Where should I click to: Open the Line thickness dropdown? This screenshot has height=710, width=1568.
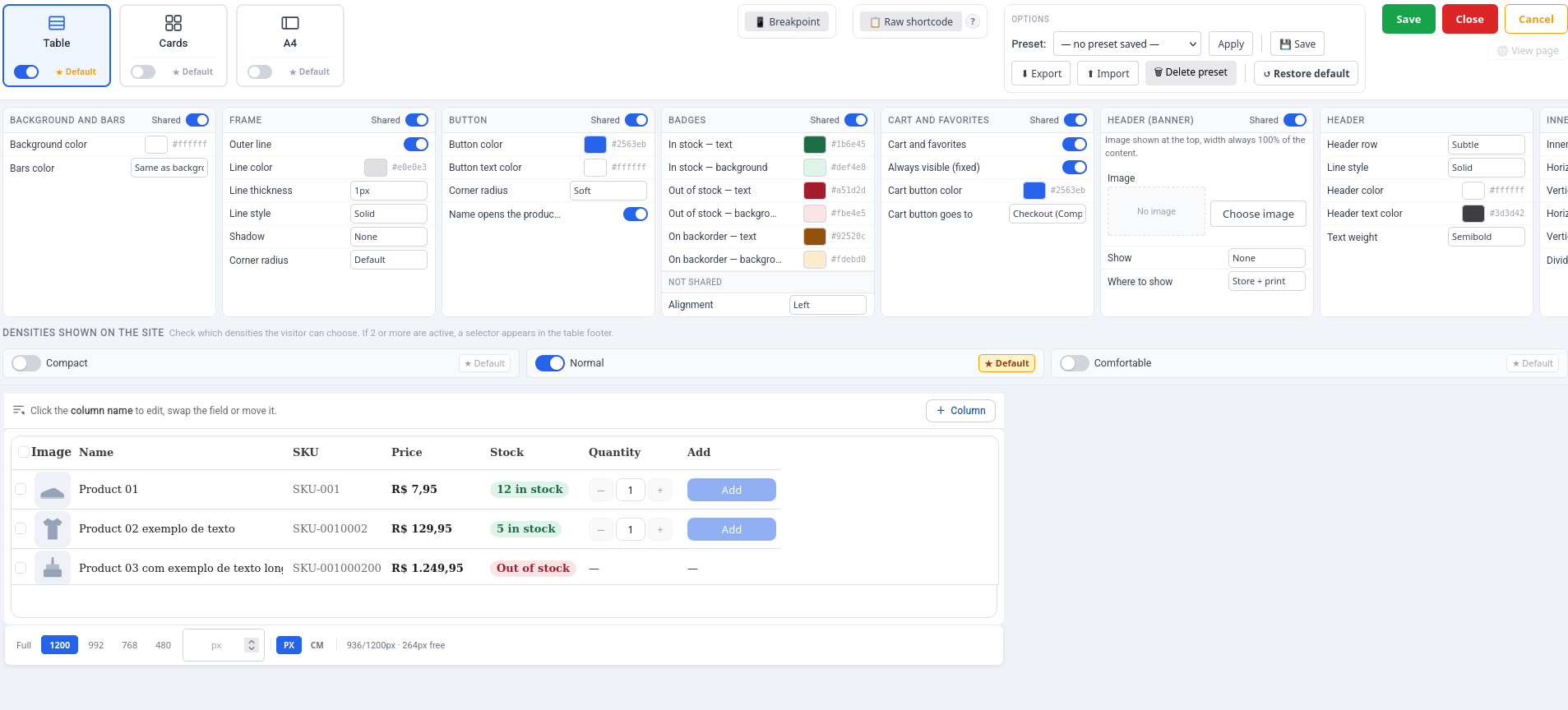389,191
